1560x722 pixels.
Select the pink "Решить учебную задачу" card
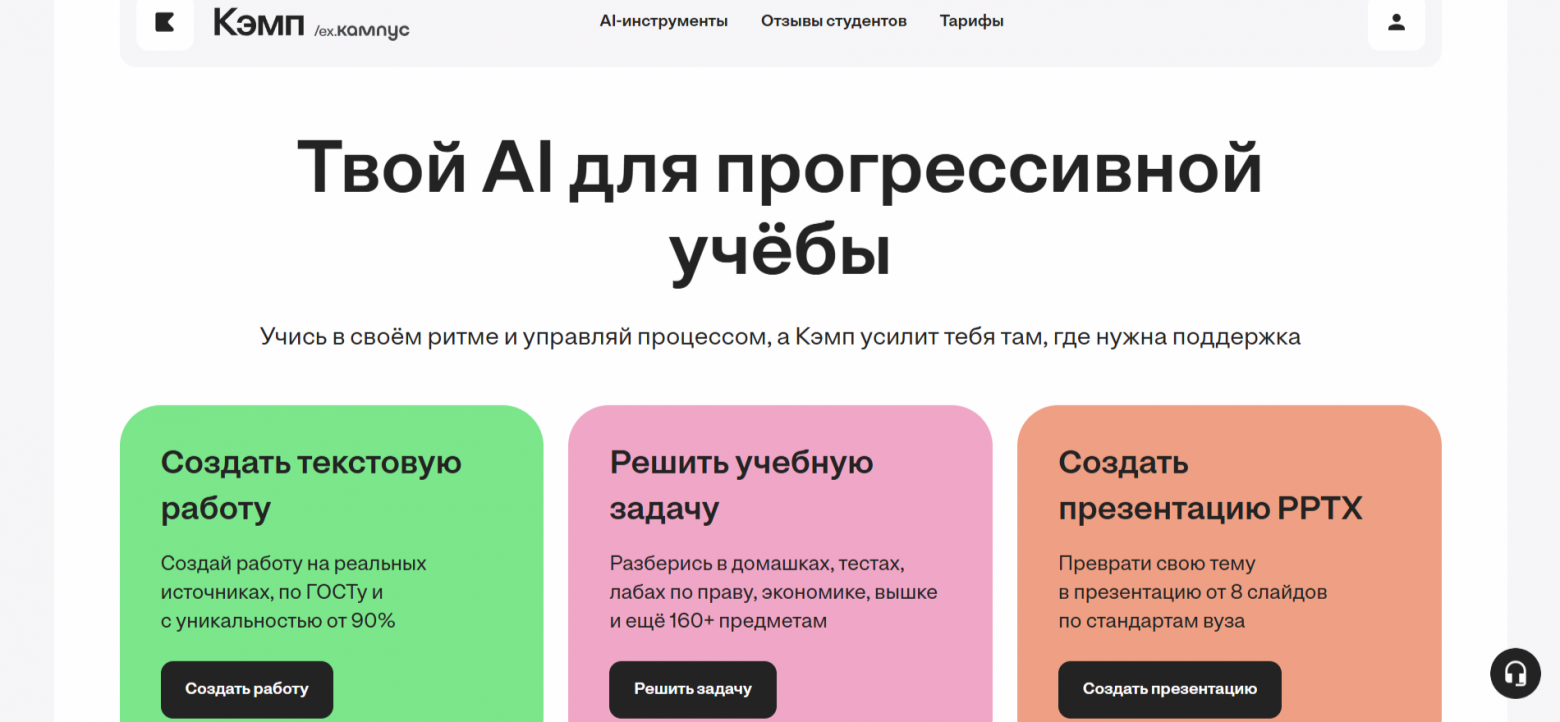coord(780,560)
